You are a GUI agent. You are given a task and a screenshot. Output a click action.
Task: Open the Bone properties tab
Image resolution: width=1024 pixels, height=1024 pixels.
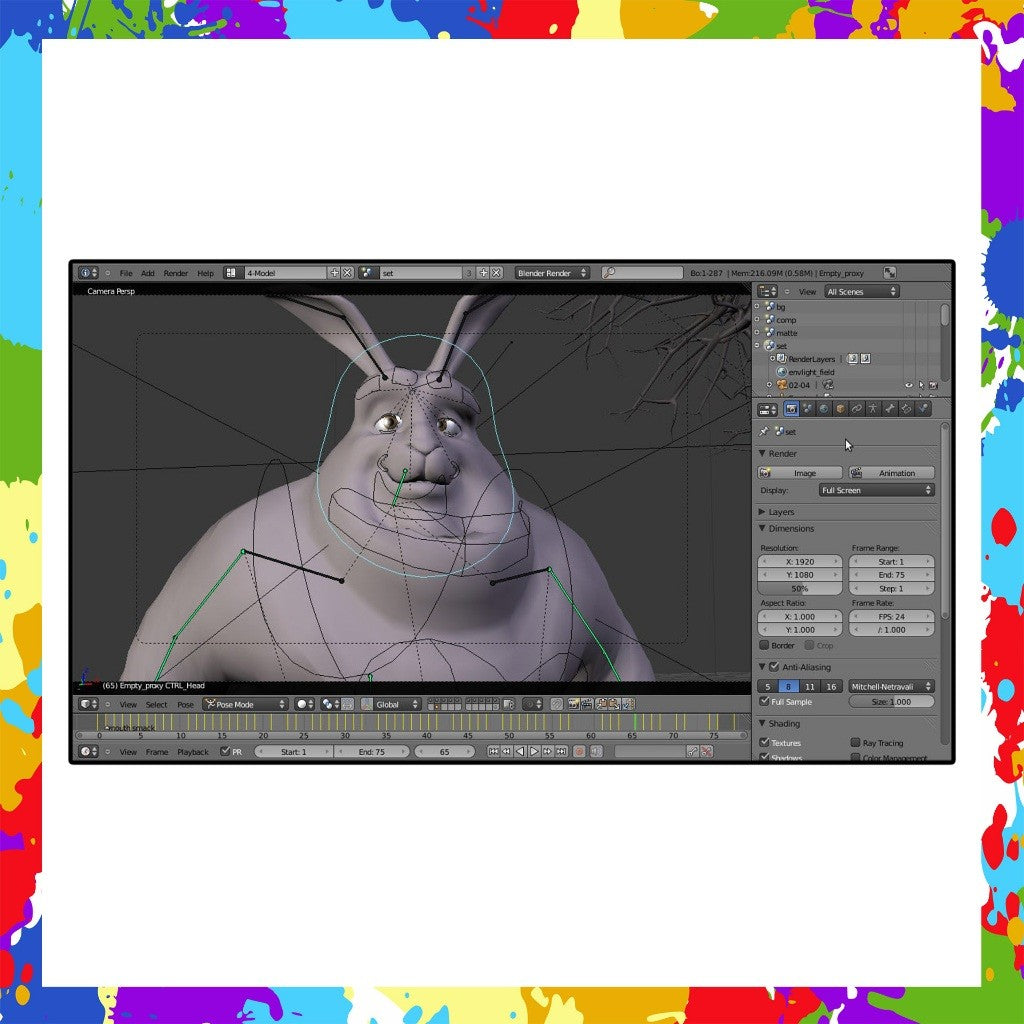click(x=888, y=408)
